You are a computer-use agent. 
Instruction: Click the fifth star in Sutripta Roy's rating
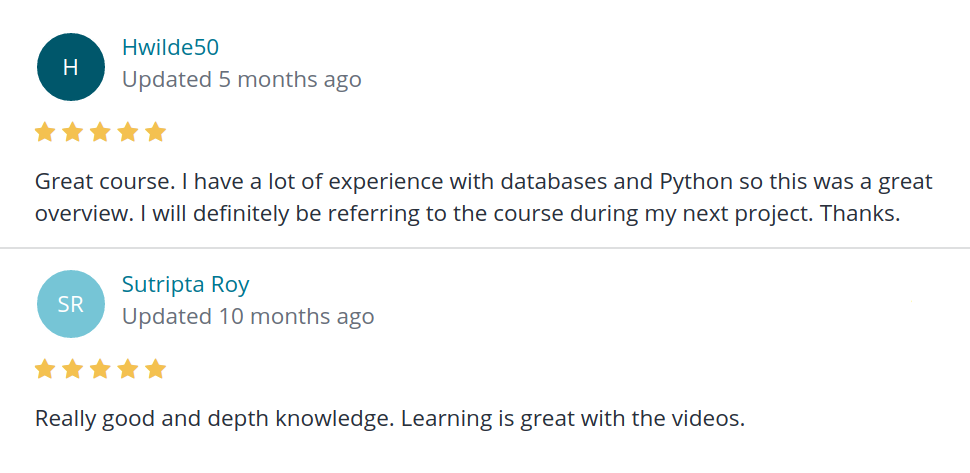click(x=155, y=369)
